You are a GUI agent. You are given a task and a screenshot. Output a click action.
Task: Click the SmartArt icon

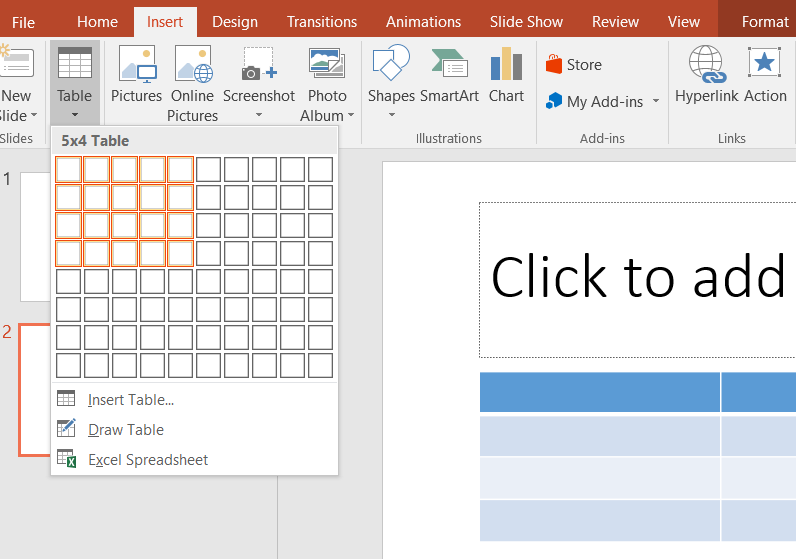pyautogui.click(x=449, y=65)
